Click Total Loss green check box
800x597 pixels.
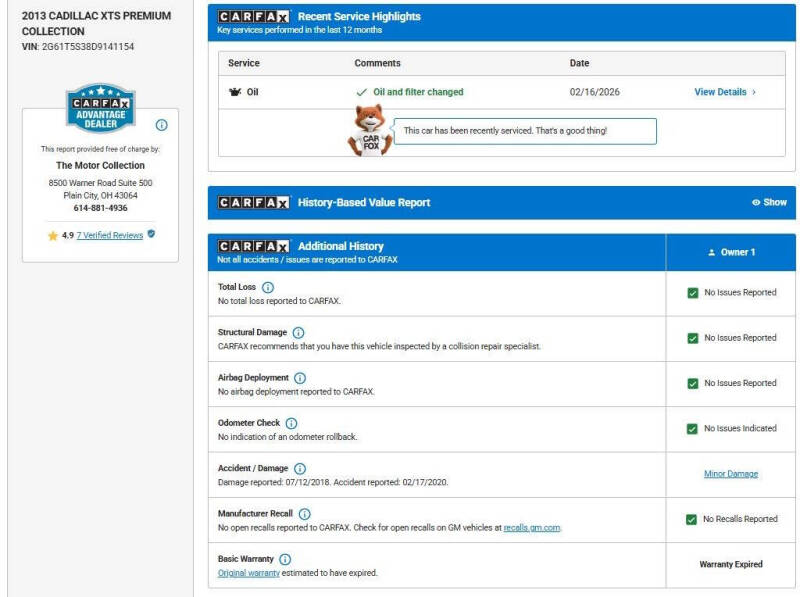click(x=692, y=293)
